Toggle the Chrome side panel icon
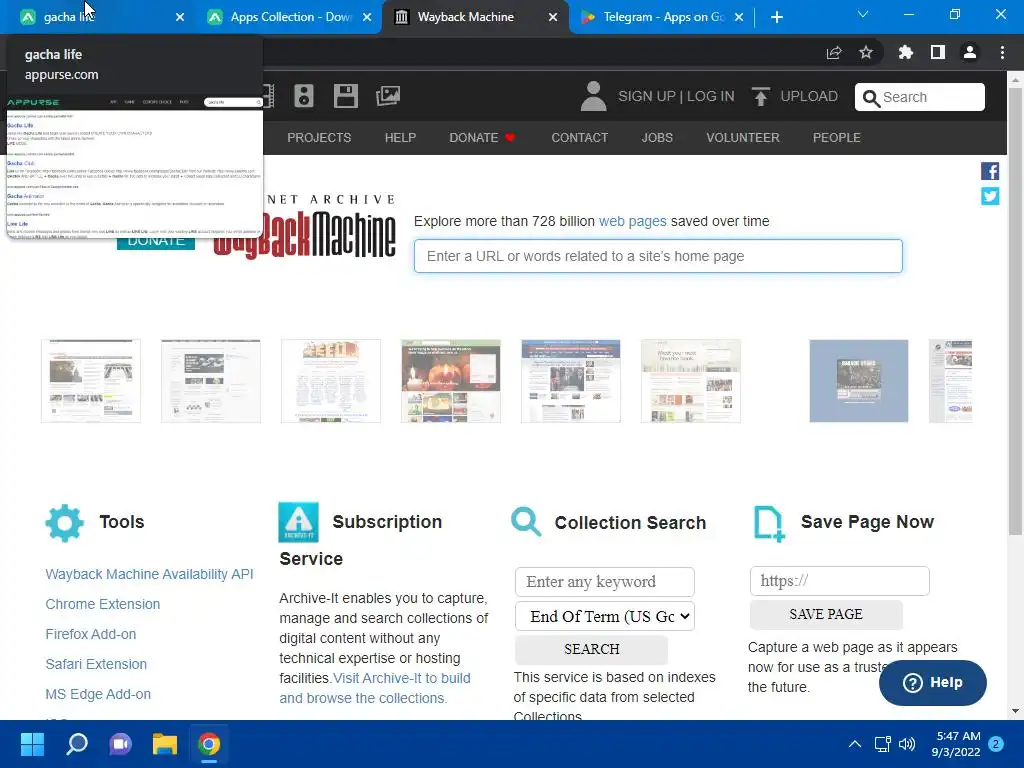The width and height of the screenshot is (1024, 768). tap(938, 52)
